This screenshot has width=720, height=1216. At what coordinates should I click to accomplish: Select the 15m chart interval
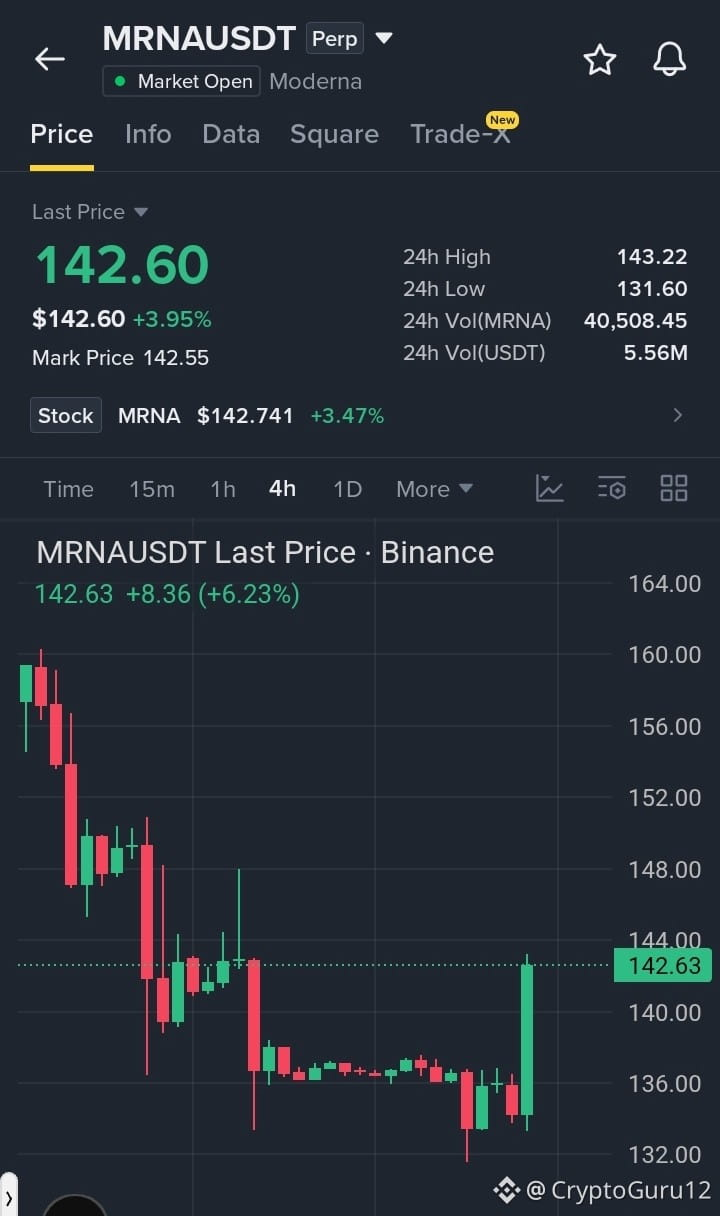point(152,489)
